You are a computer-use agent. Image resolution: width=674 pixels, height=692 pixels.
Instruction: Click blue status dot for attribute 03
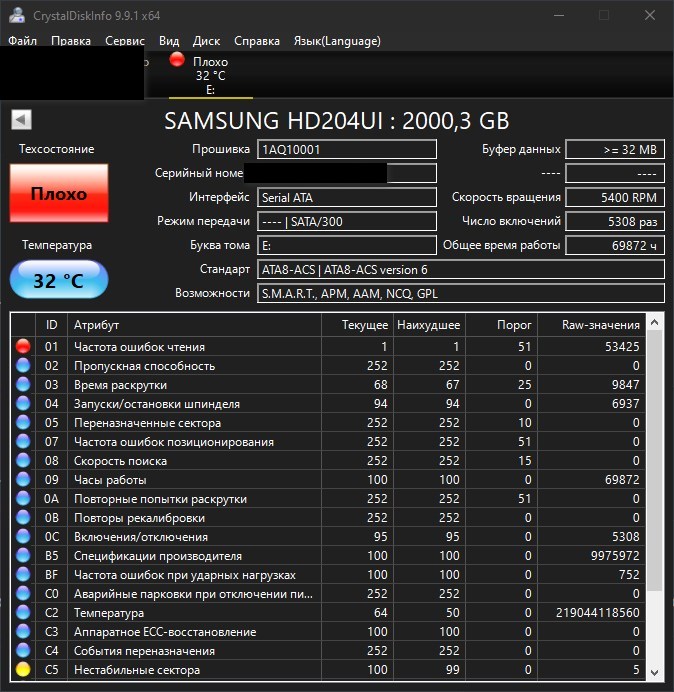click(x=23, y=384)
